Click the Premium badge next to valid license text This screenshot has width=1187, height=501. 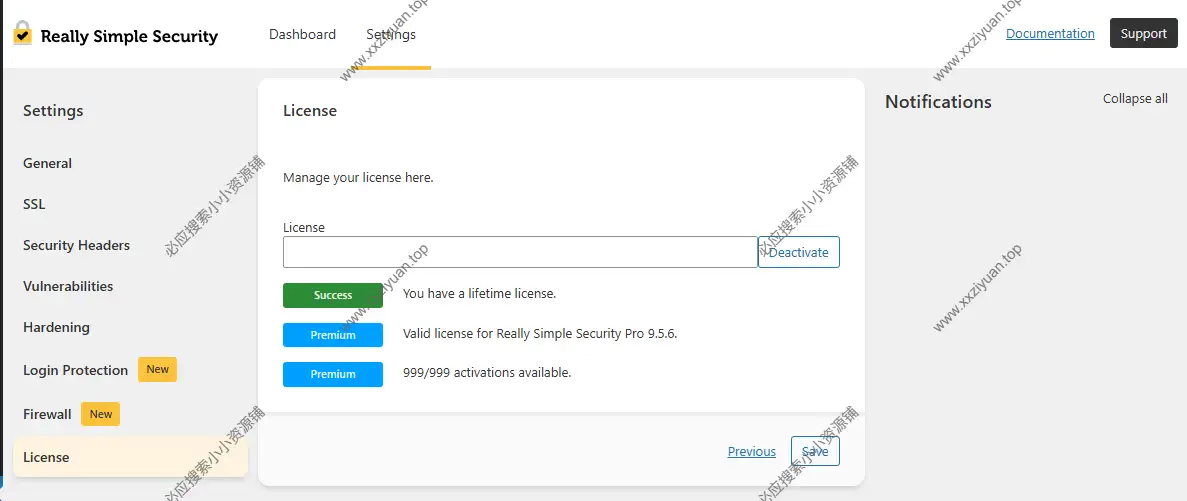point(332,335)
